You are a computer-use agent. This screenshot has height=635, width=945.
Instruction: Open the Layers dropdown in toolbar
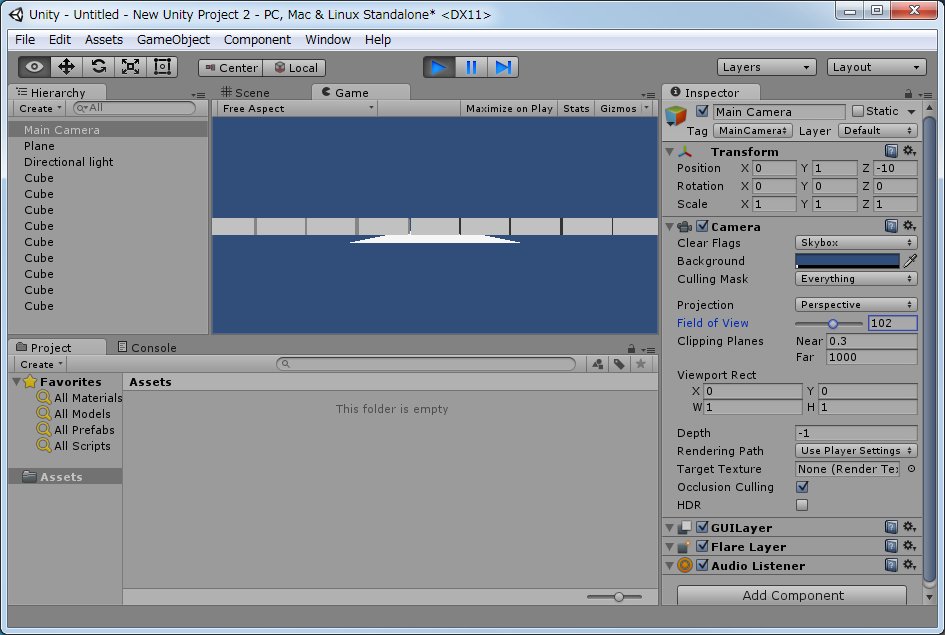(x=767, y=67)
